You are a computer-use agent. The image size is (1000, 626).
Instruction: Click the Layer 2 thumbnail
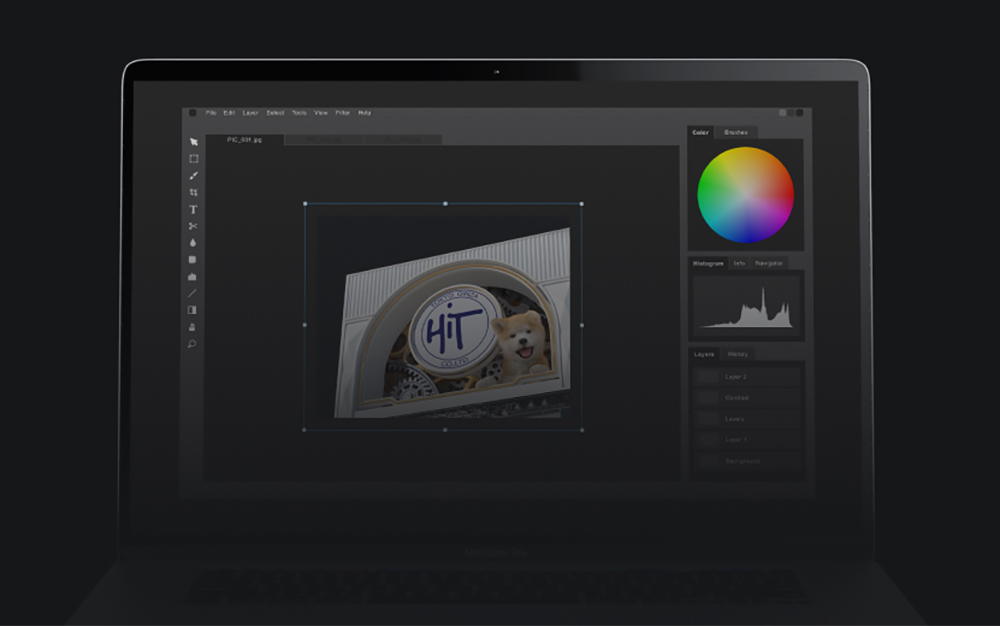point(707,377)
